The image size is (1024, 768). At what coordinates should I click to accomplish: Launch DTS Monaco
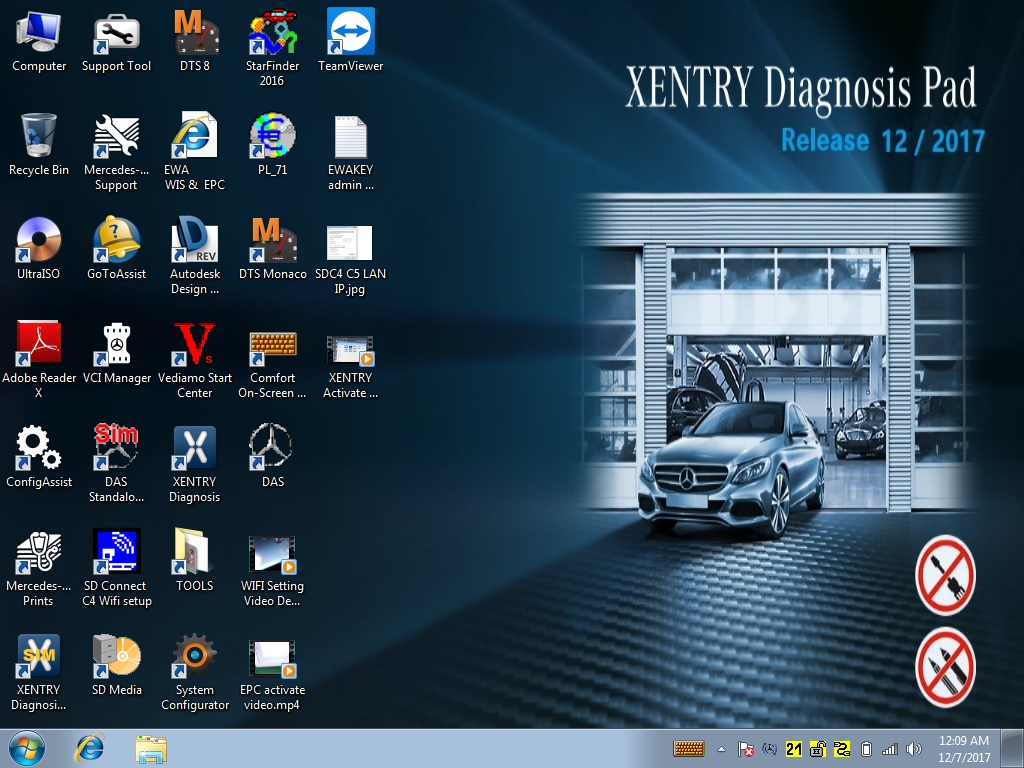click(x=272, y=248)
